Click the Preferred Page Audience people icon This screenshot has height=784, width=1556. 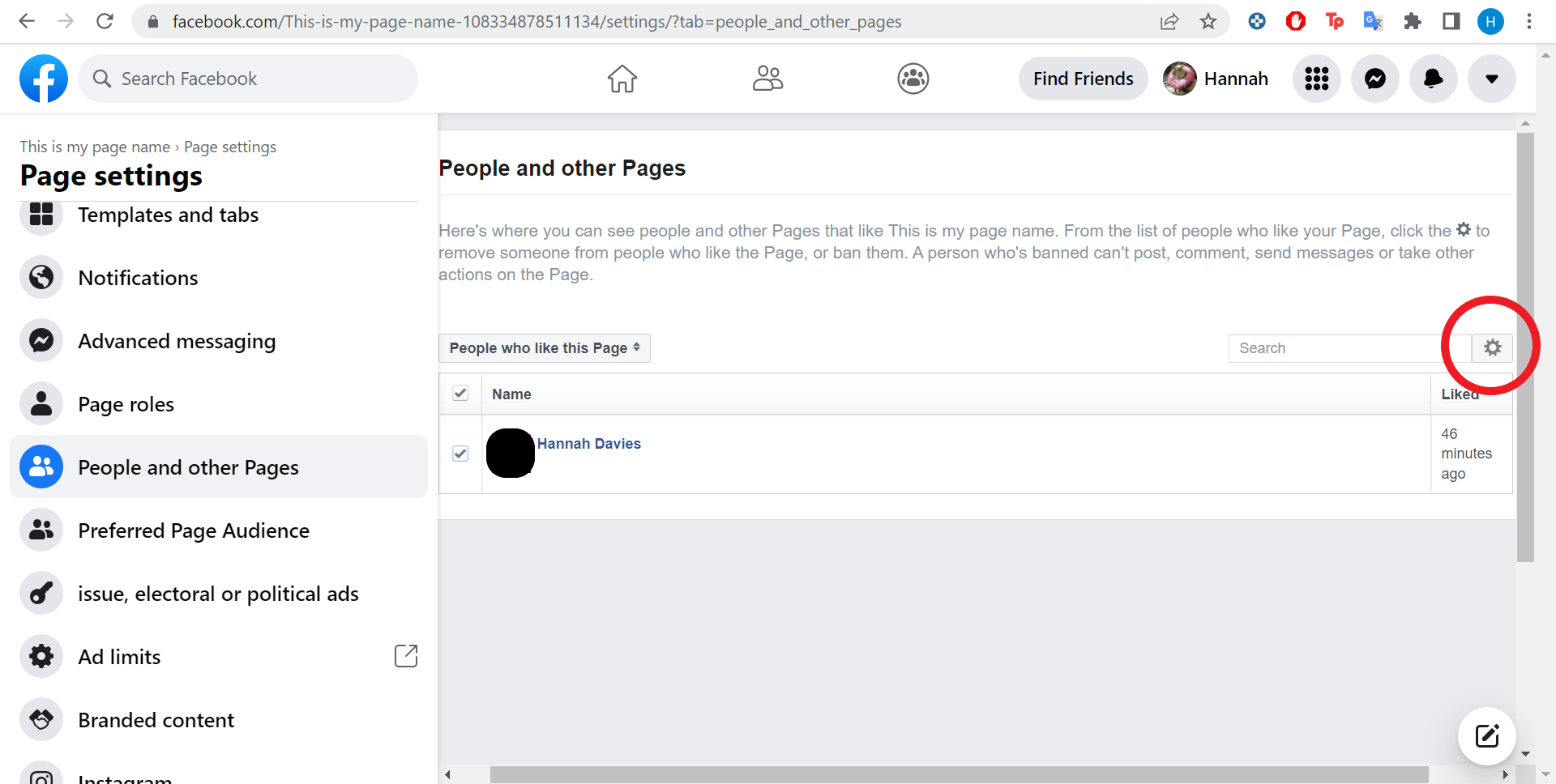41,530
